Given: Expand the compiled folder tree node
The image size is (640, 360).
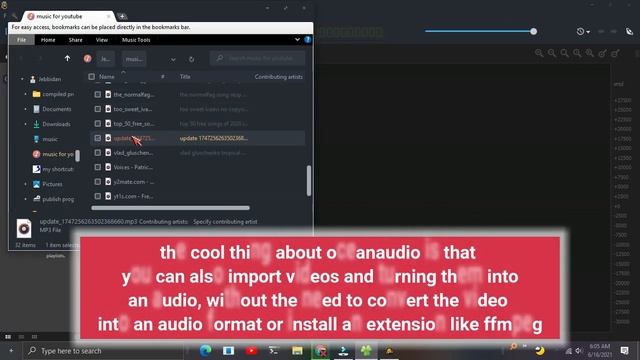Looking at the screenshot, I should [25, 94].
